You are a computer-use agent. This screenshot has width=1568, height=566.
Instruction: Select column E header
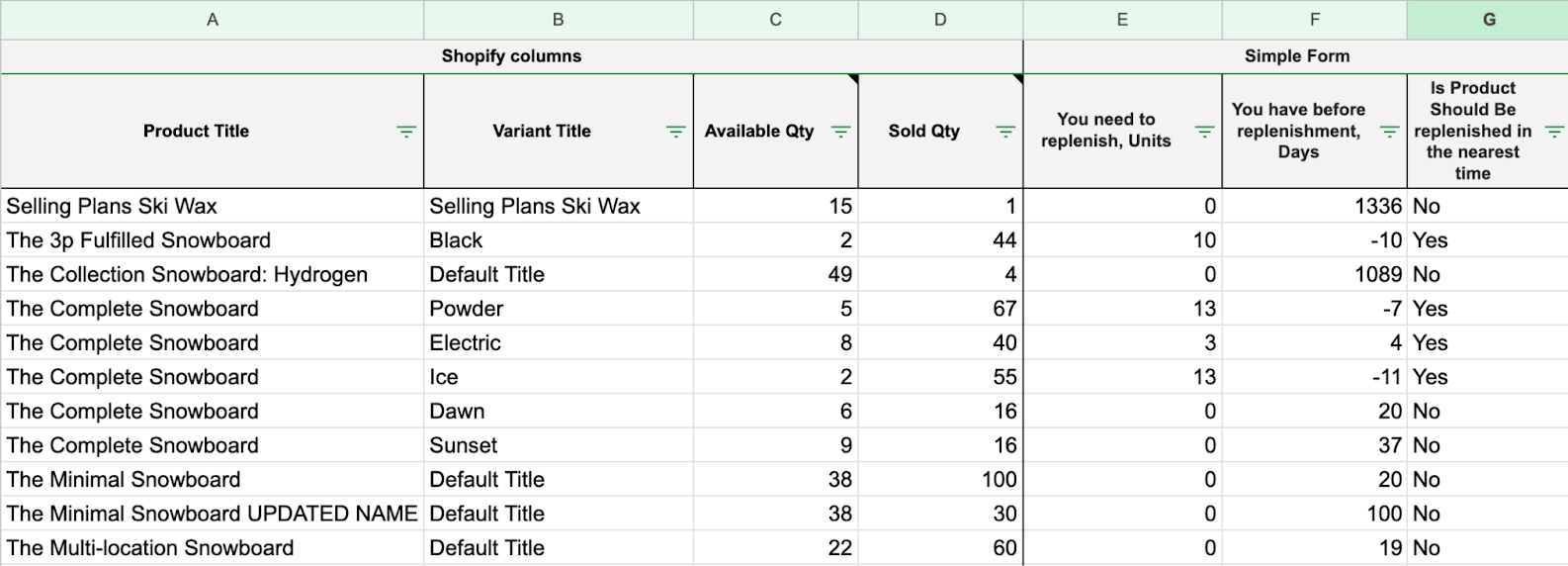(x=1122, y=20)
